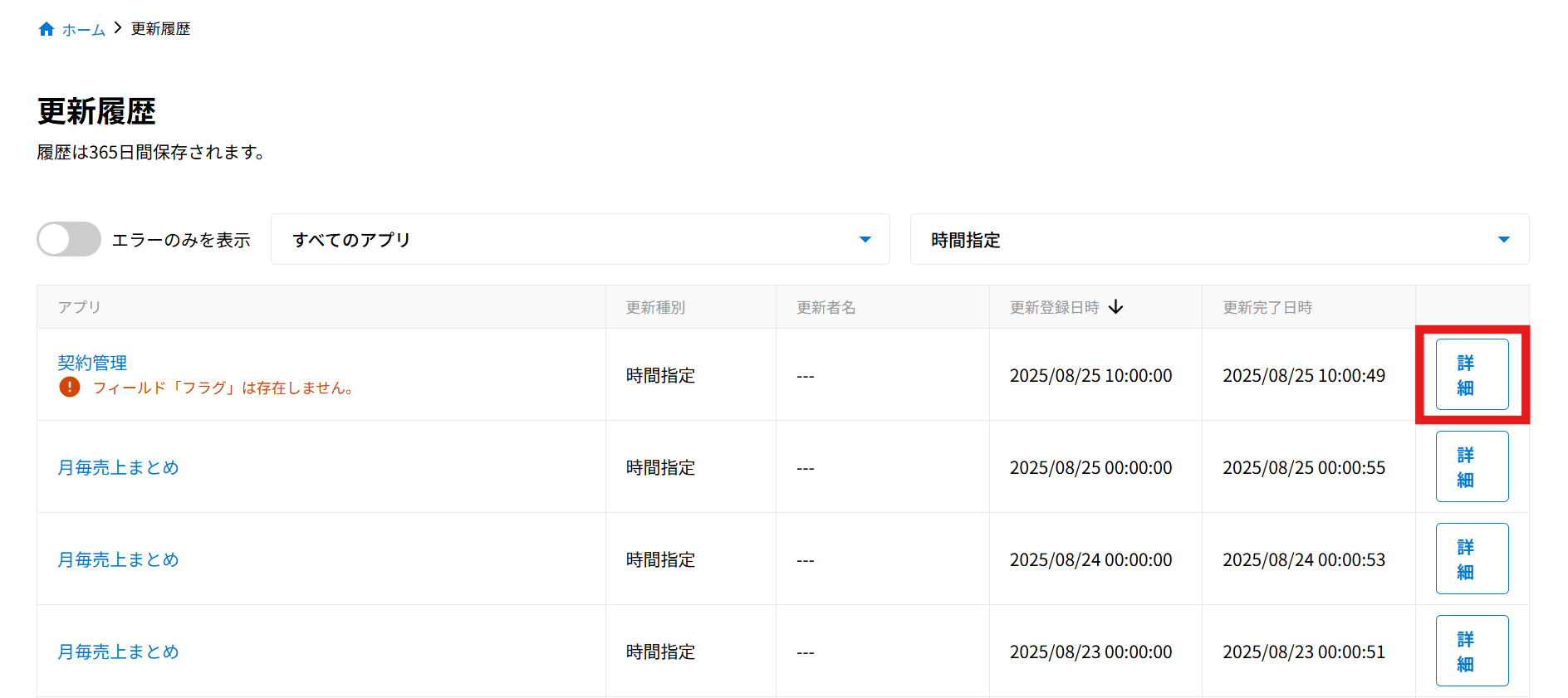
Task: Click the breadcrumb chevron separator
Action: [x=118, y=28]
